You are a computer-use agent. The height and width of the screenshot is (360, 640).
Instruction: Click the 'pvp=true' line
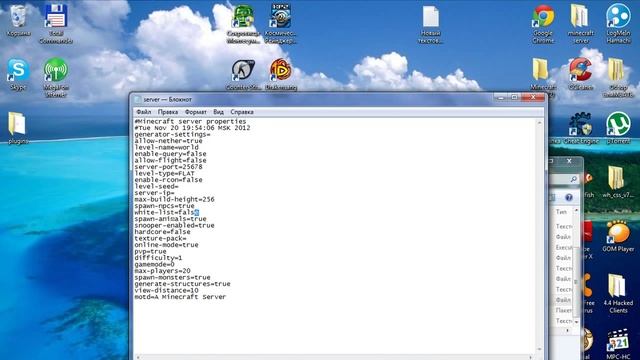click(151, 251)
